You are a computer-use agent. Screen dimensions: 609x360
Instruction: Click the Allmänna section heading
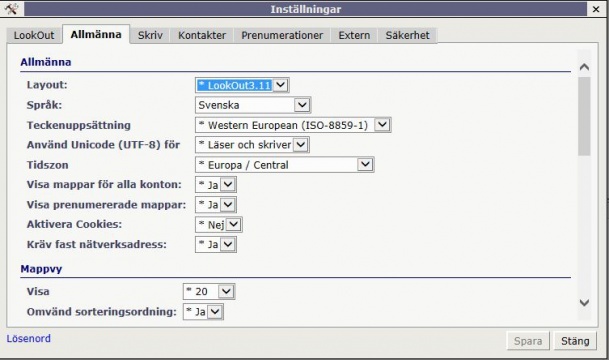click(46, 62)
